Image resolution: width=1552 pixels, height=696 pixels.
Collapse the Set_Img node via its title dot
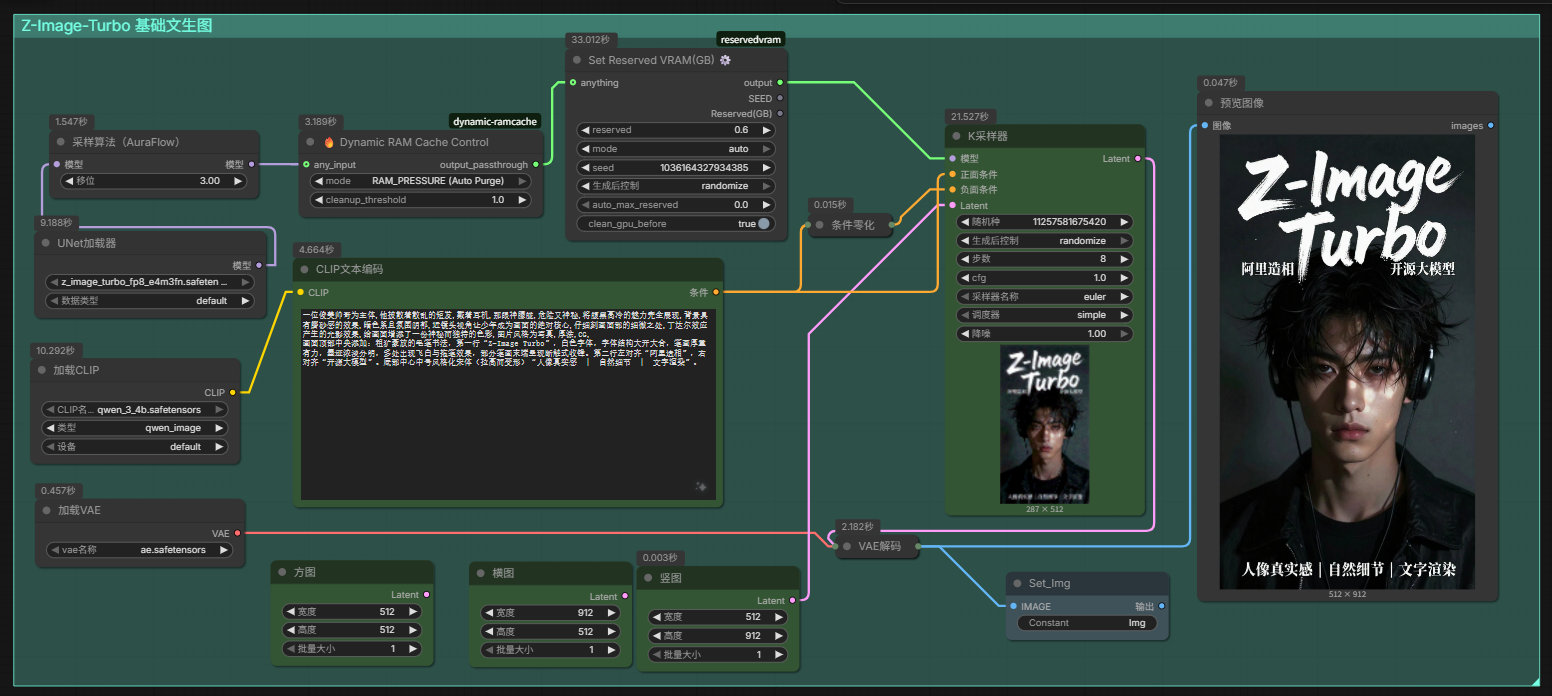1018,583
